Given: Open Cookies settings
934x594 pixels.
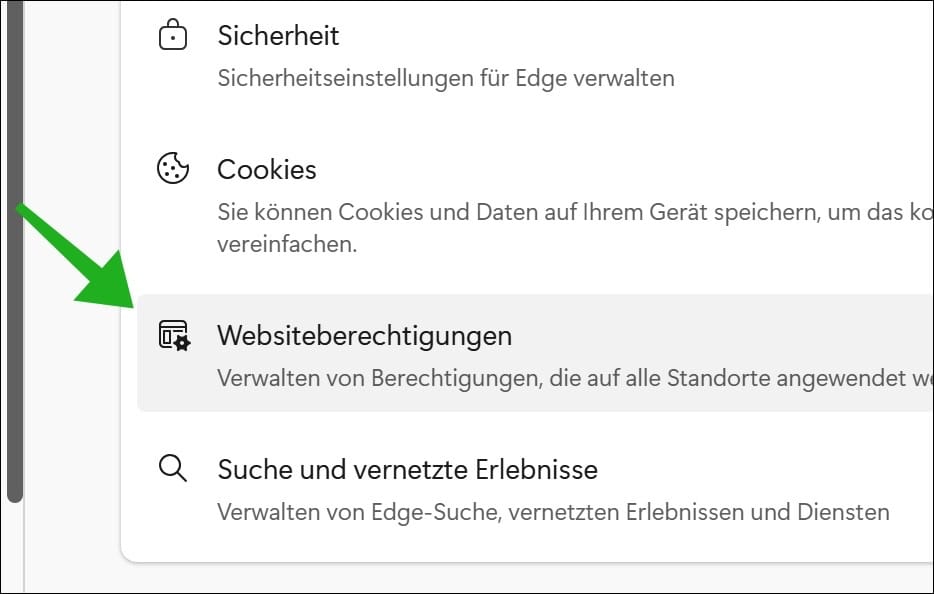Looking at the screenshot, I should pyautogui.click(x=266, y=169).
